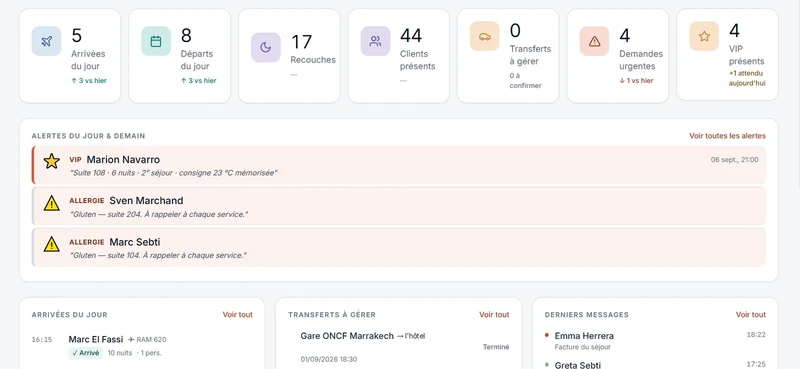This screenshot has width=800, height=369.
Task: Open the Gare ONCF Marrakech transfer
Action: tap(363, 336)
